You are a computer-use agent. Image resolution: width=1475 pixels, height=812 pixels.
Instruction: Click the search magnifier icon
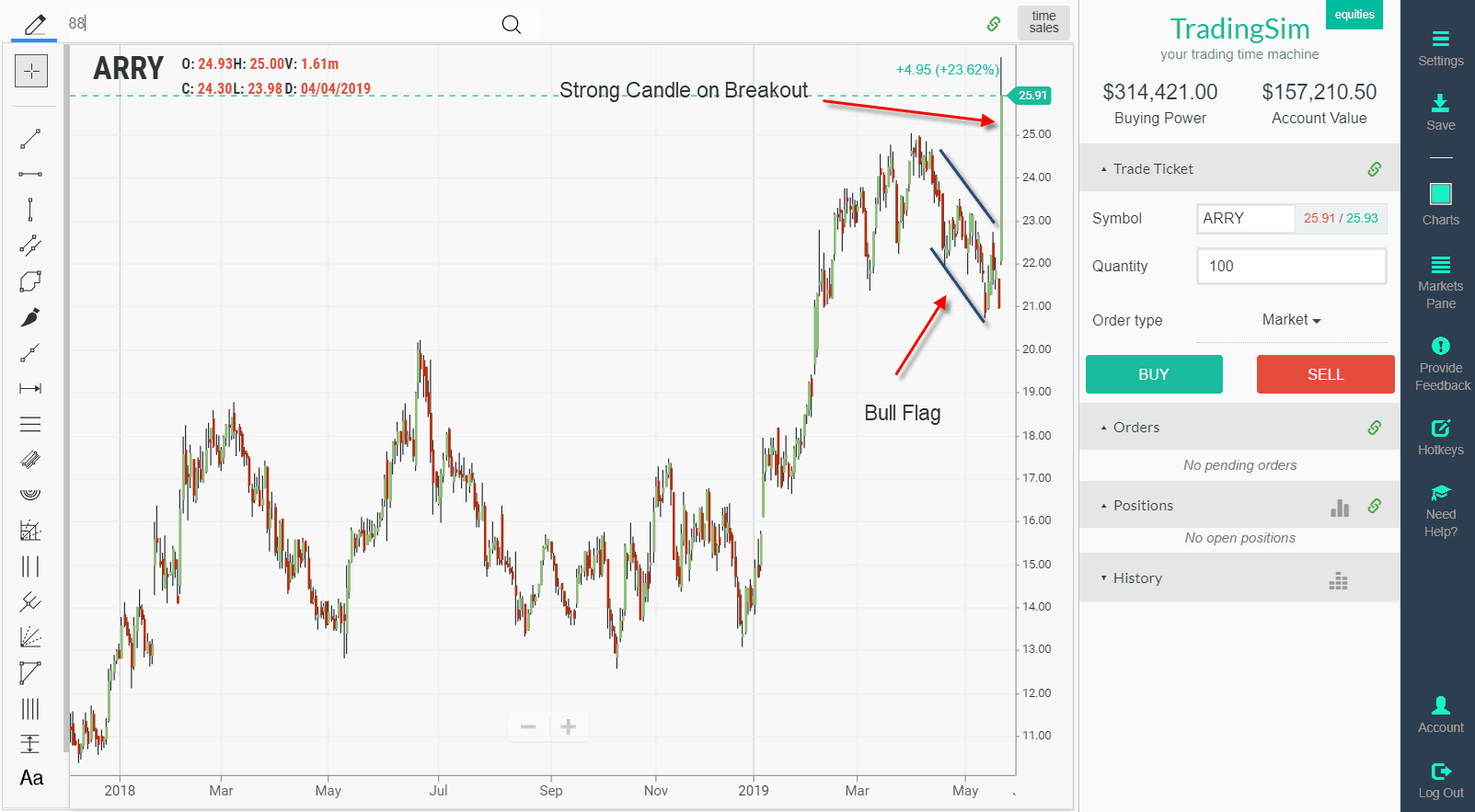[512, 25]
